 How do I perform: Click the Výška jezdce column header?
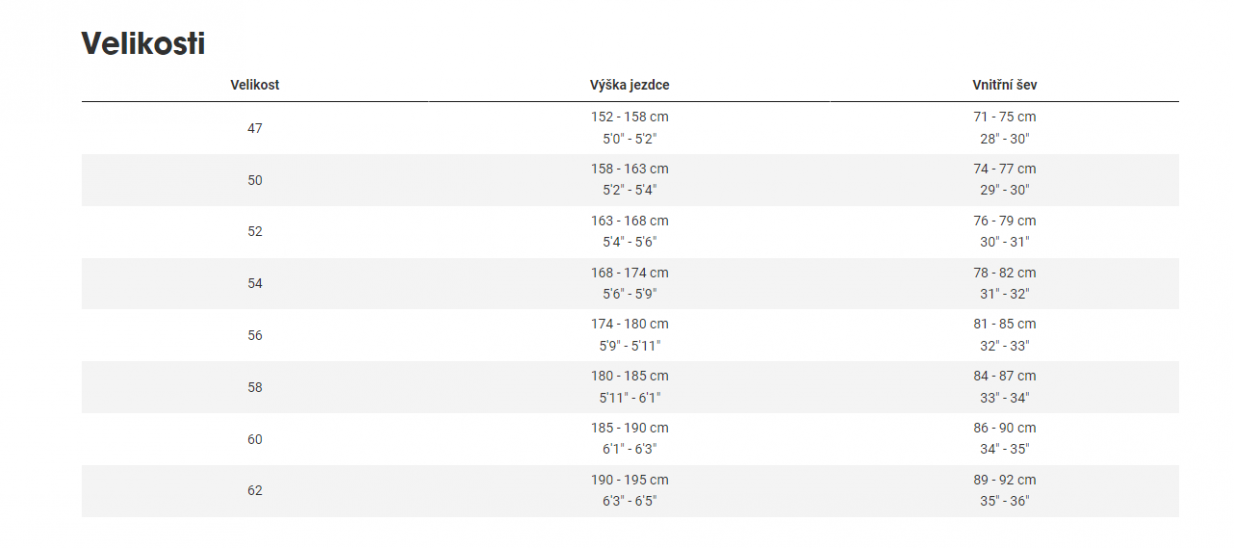(629, 85)
